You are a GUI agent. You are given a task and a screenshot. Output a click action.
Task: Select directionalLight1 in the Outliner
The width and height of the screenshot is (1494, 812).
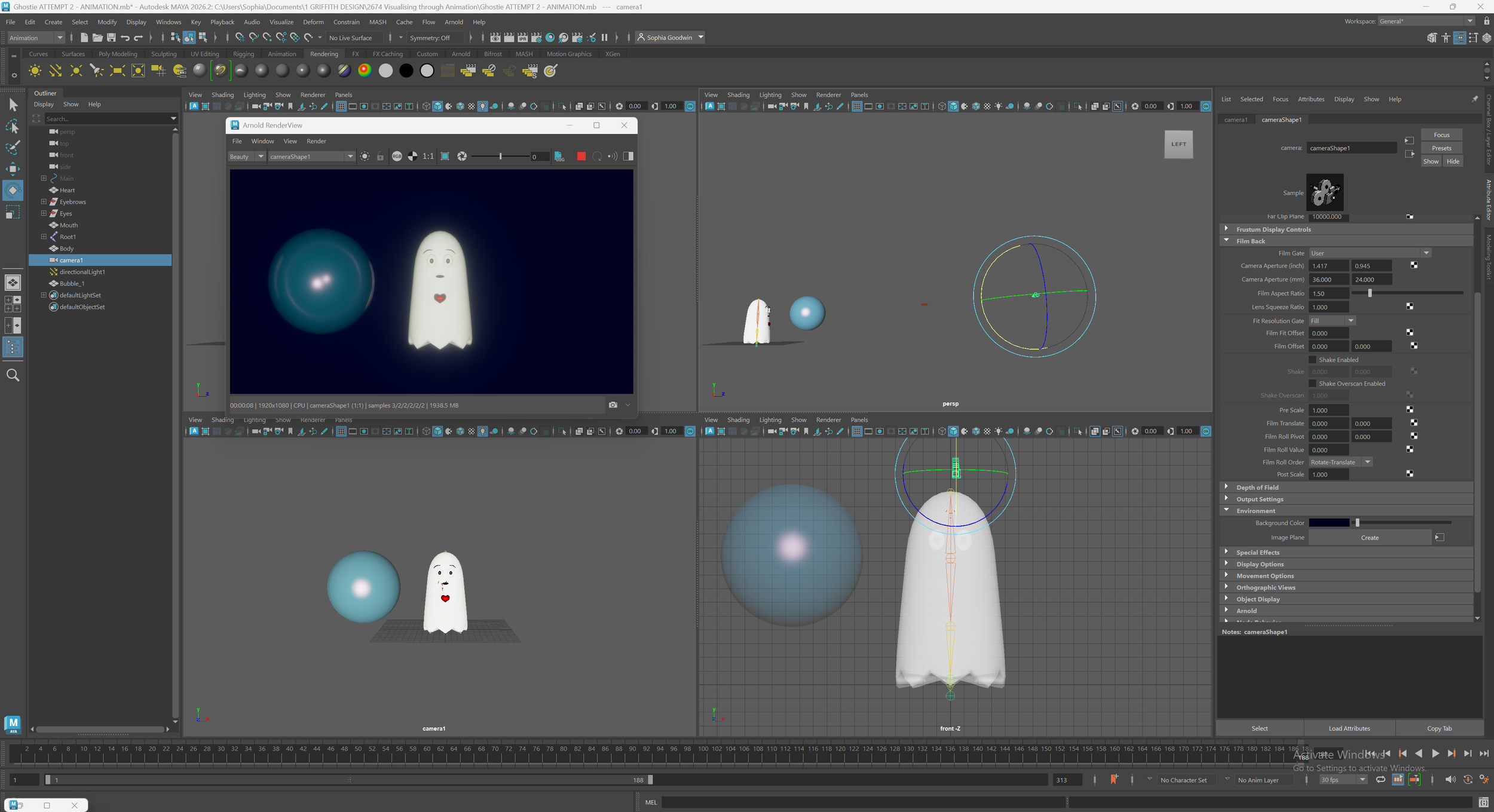click(82, 272)
